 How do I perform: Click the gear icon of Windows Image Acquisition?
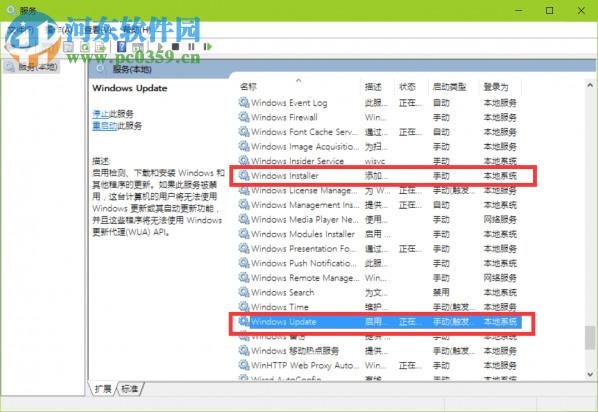[244, 146]
